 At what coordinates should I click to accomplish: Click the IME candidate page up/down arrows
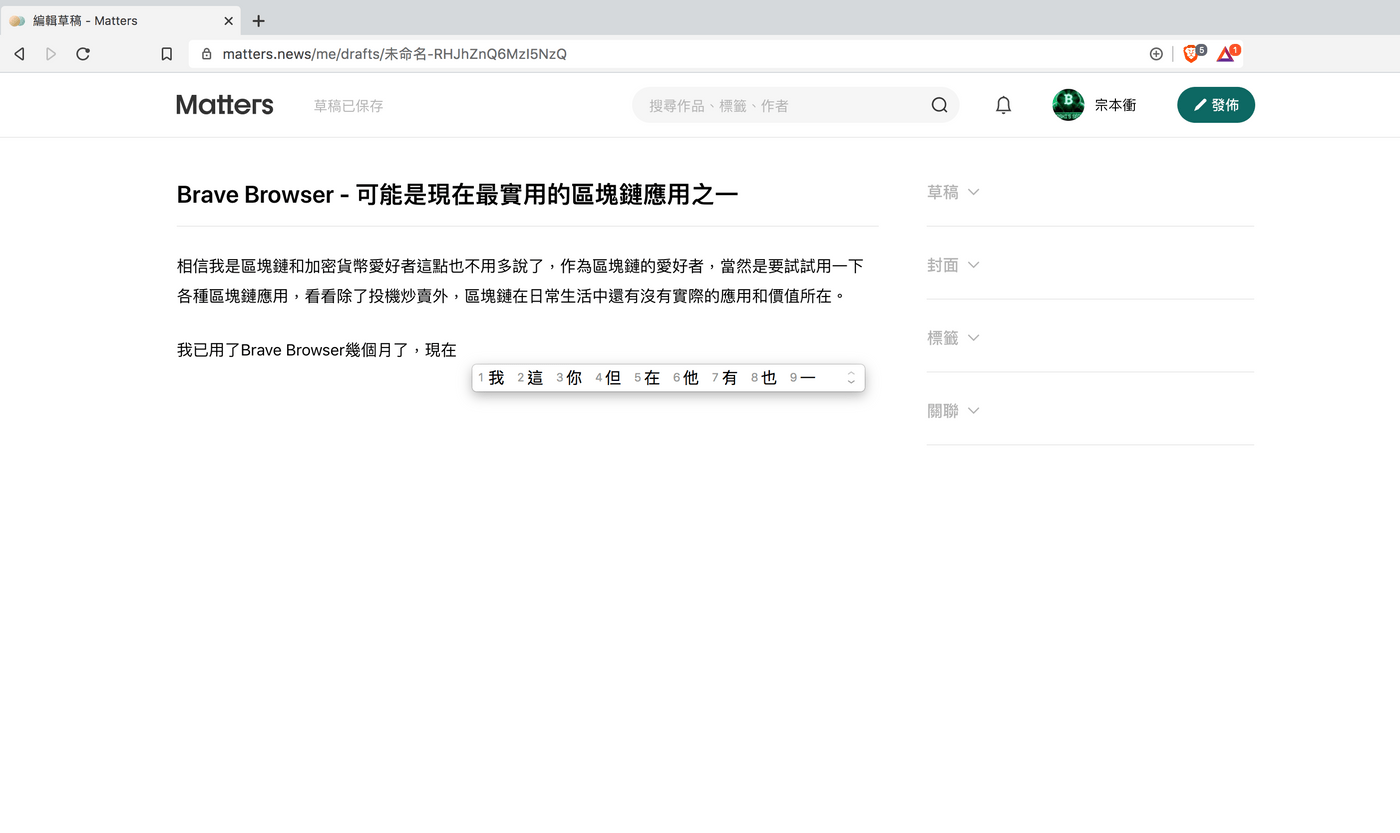click(x=851, y=378)
